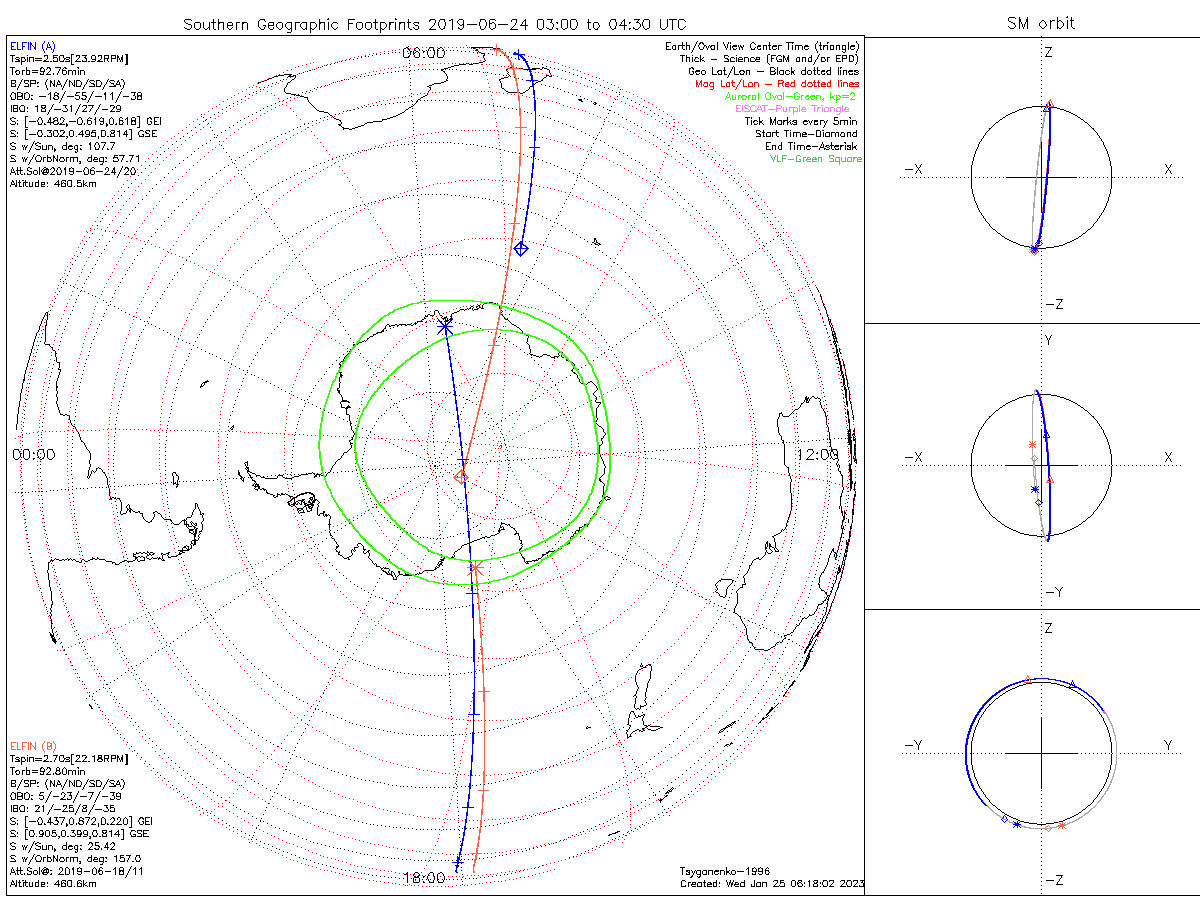Click '-Z' label in bottom SM orbit panel
The width and height of the screenshot is (1200, 900).
tap(1054, 880)
